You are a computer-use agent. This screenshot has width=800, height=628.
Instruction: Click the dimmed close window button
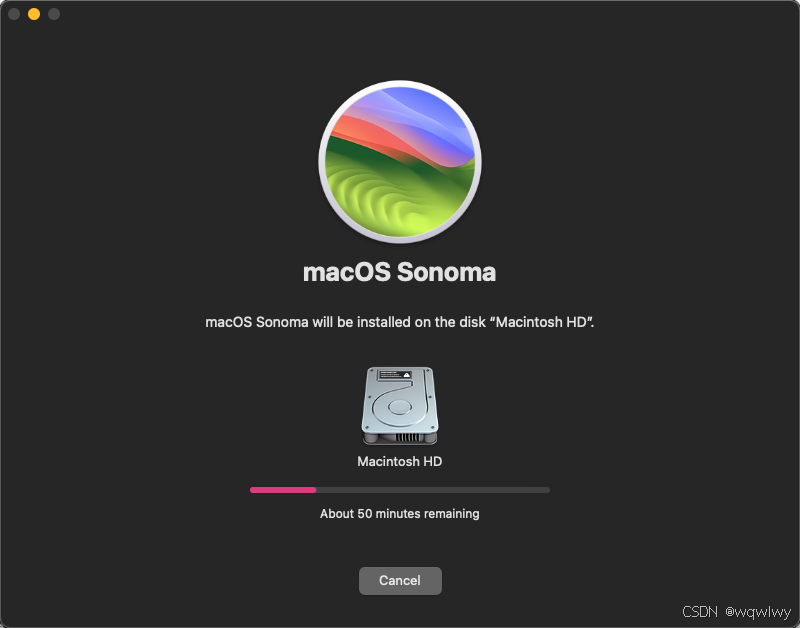pyautogui.click(x=14, y=14)
